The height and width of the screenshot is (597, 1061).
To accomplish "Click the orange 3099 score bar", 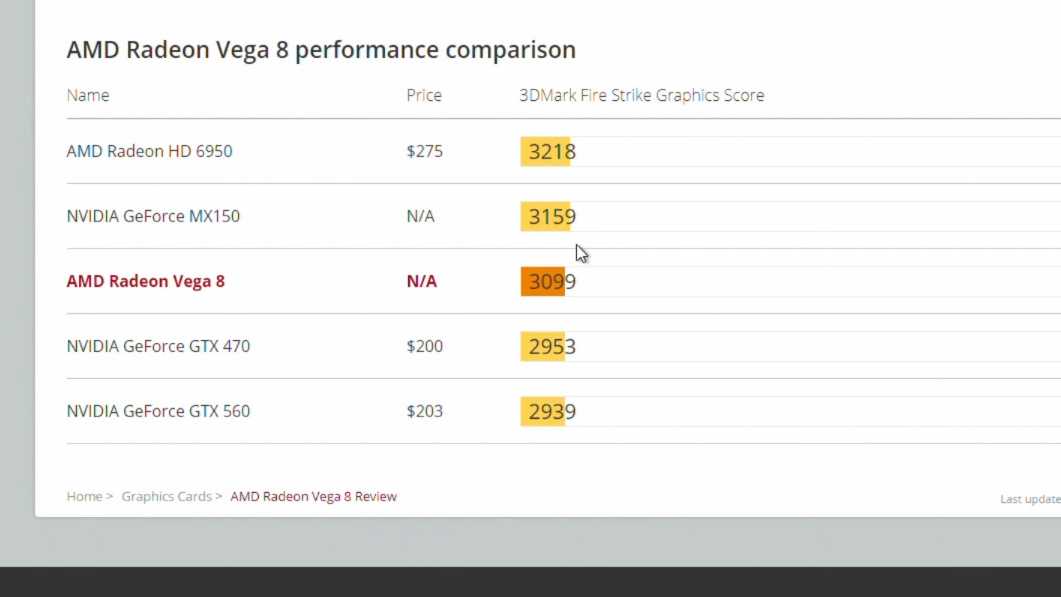I will [544, 282].
